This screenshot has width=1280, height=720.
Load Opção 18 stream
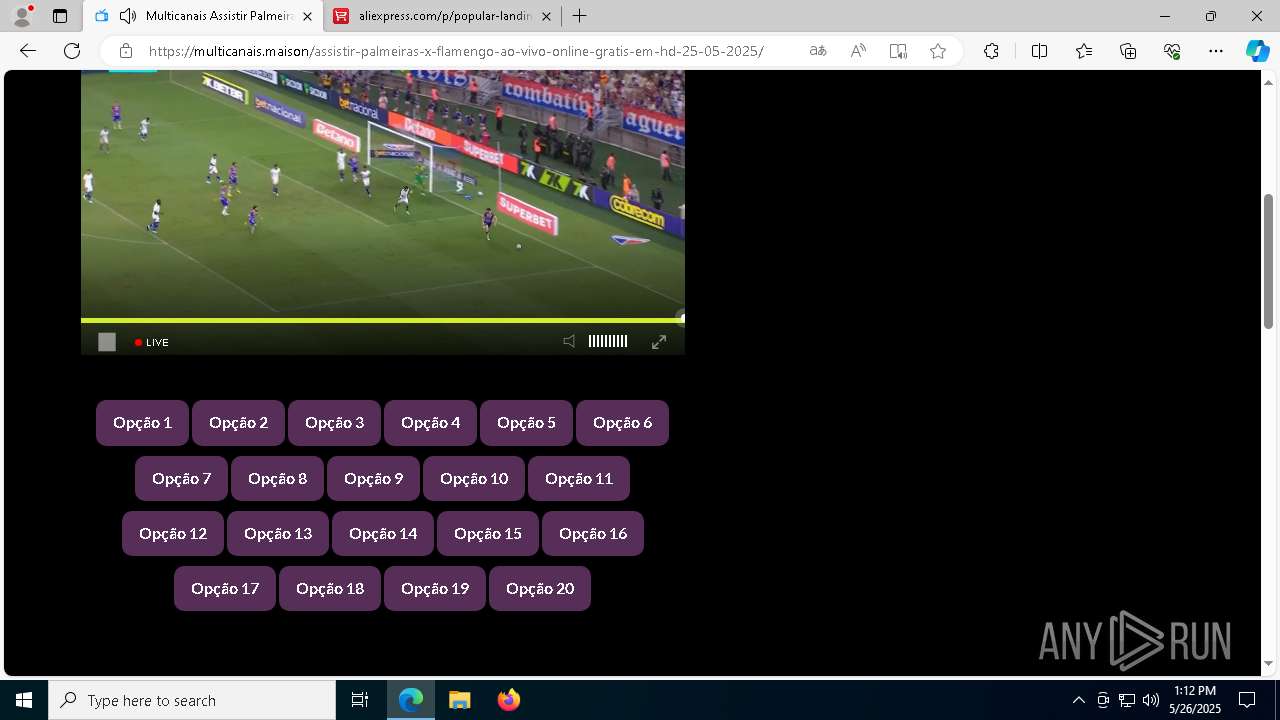330,588
